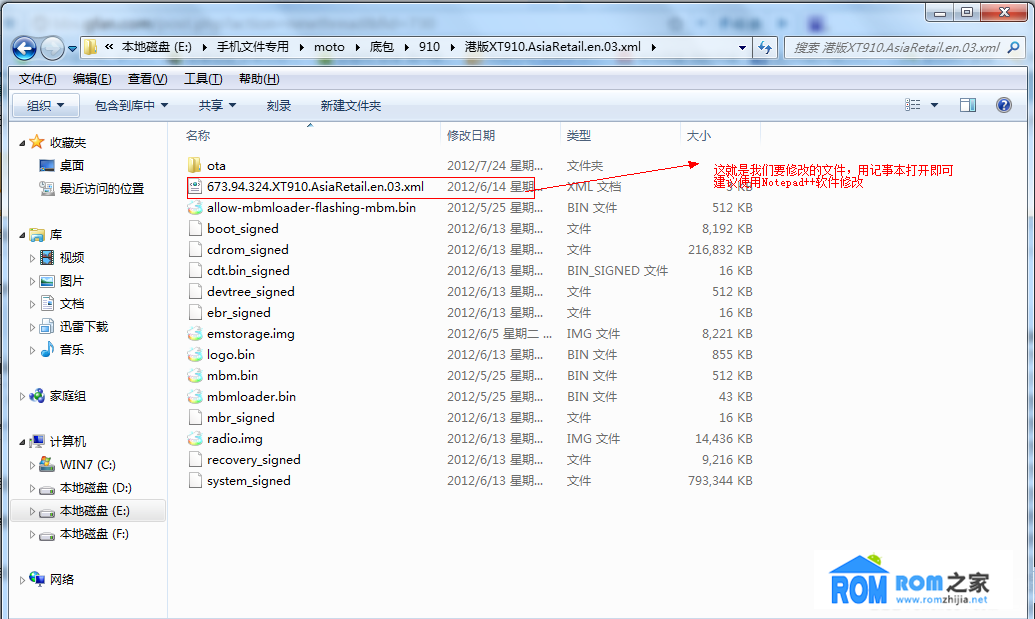Sort by the 修改日期 column header

click(x=471, y=135)
